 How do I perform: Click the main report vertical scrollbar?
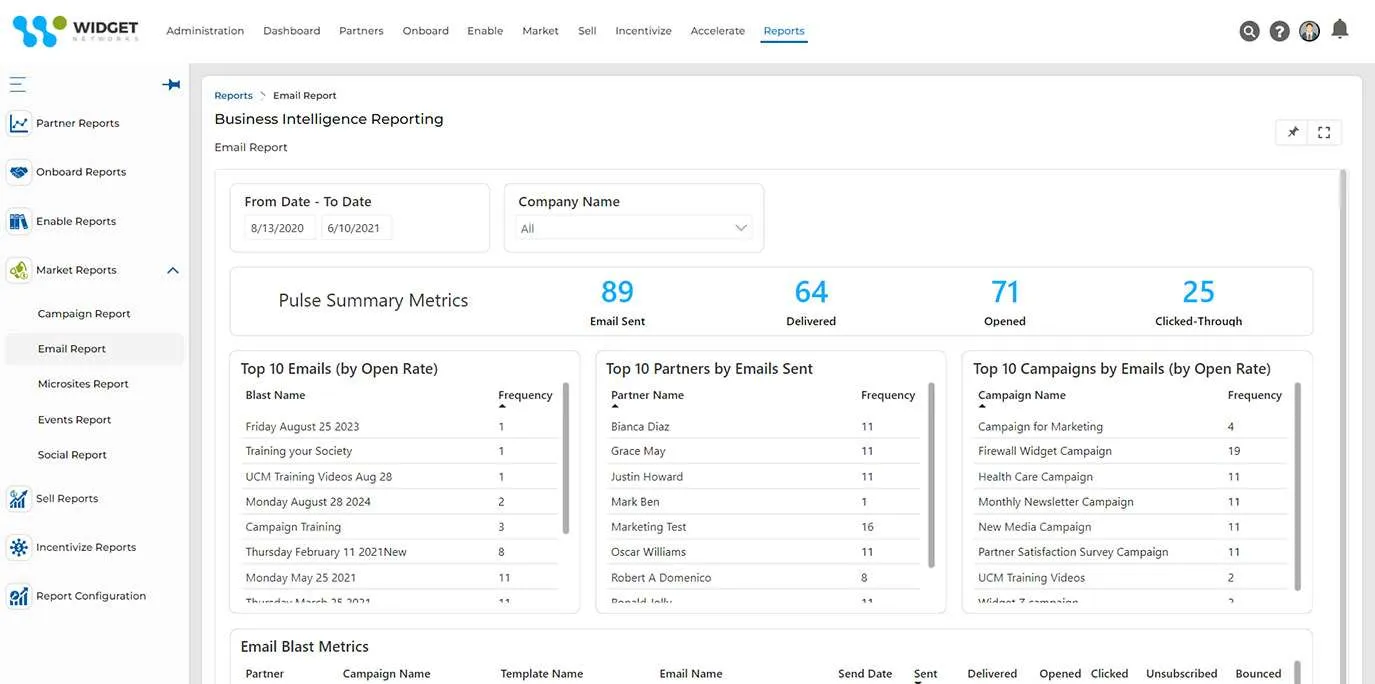tap(1342, 300)
